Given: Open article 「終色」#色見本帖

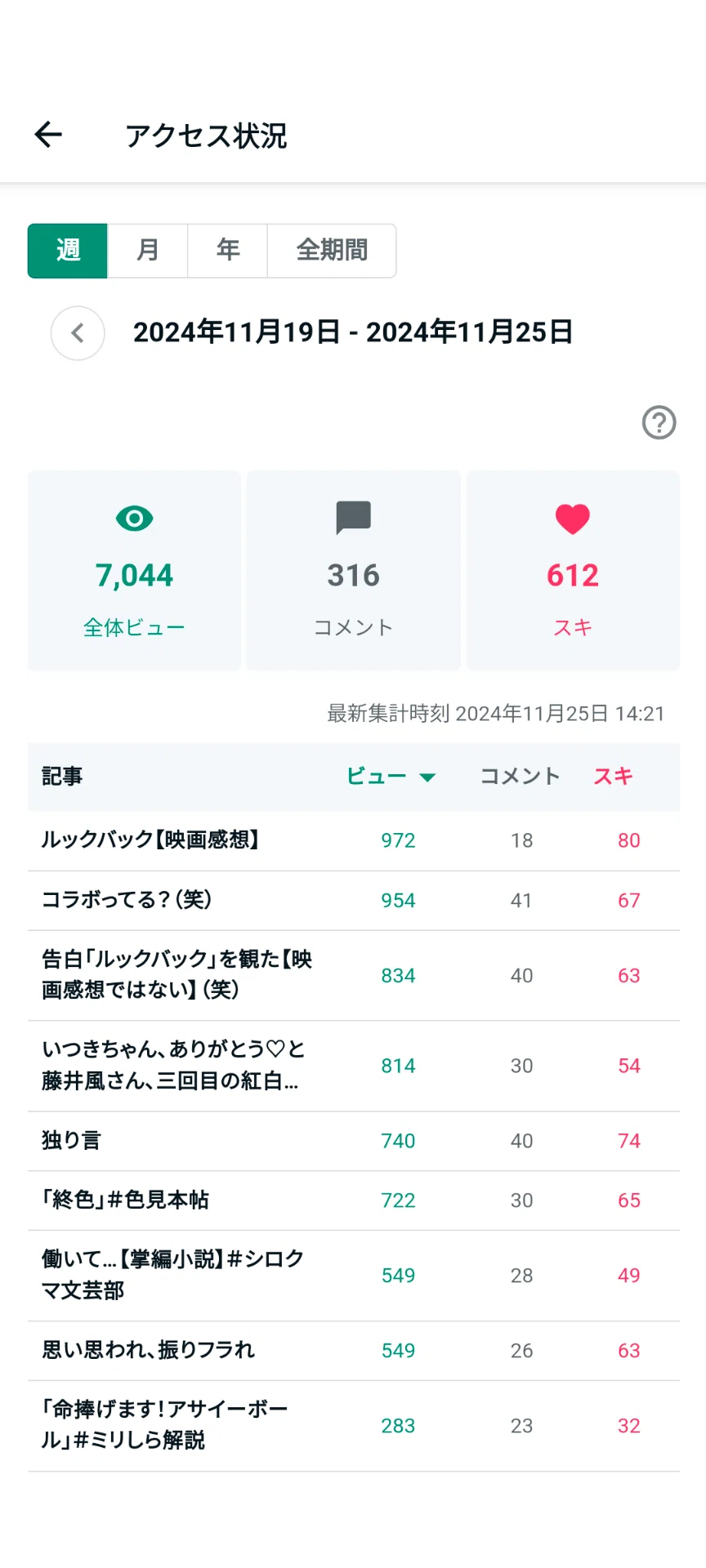Looking at the screenshot, I should tap(354, 1200).
